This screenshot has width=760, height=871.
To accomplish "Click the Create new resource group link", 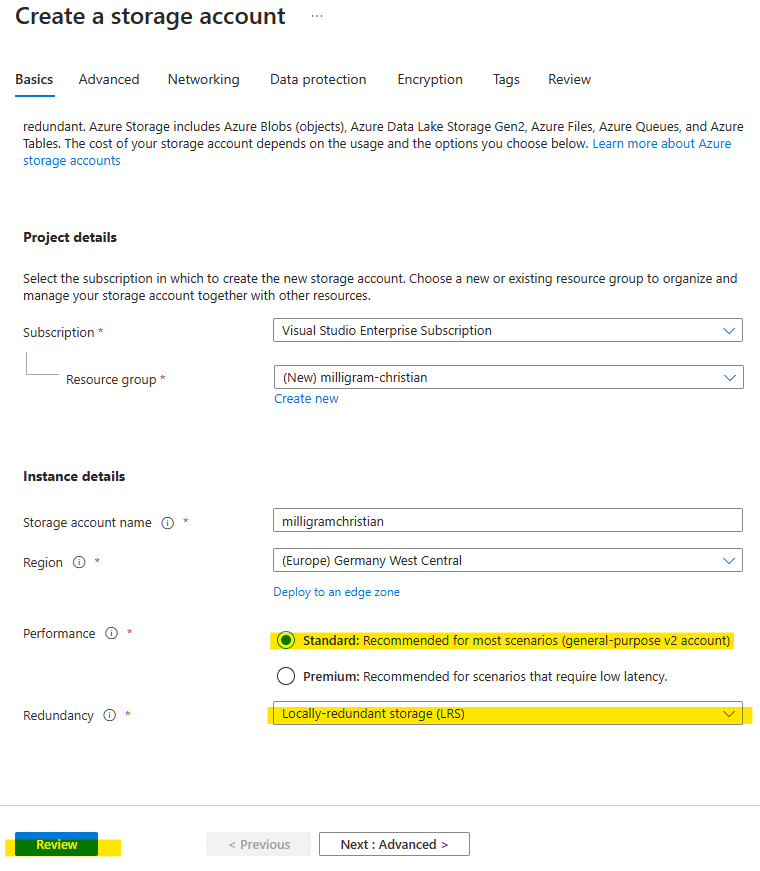I will click(306, 398).
